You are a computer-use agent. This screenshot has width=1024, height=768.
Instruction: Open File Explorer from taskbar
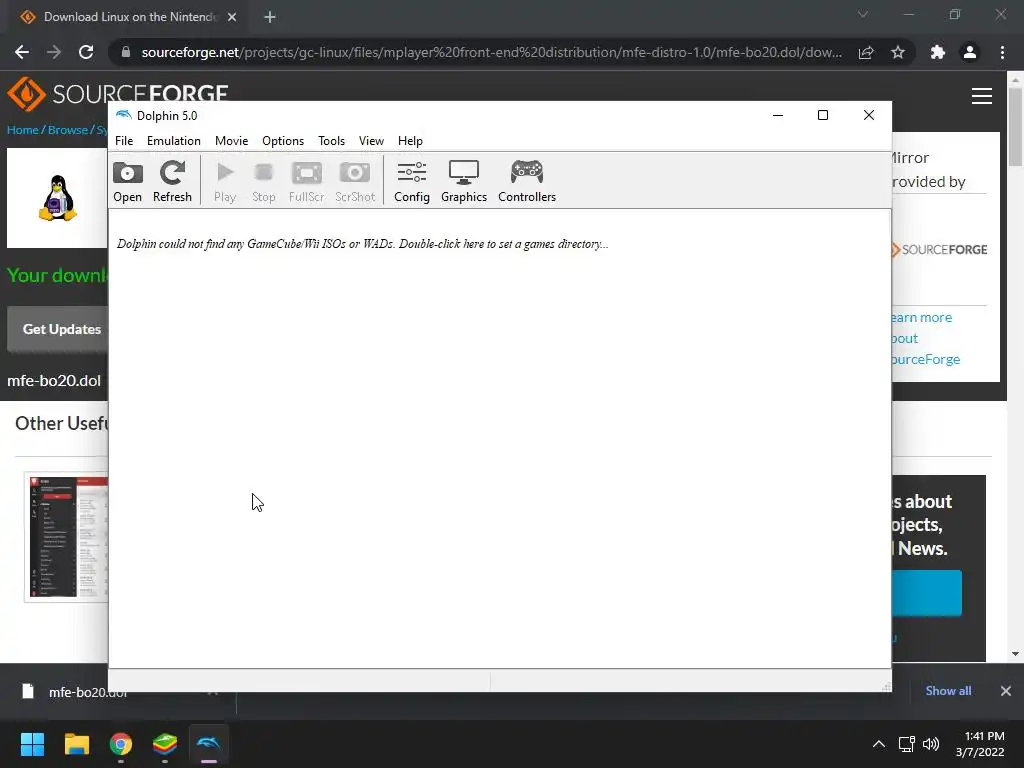[x=76, y=744]
